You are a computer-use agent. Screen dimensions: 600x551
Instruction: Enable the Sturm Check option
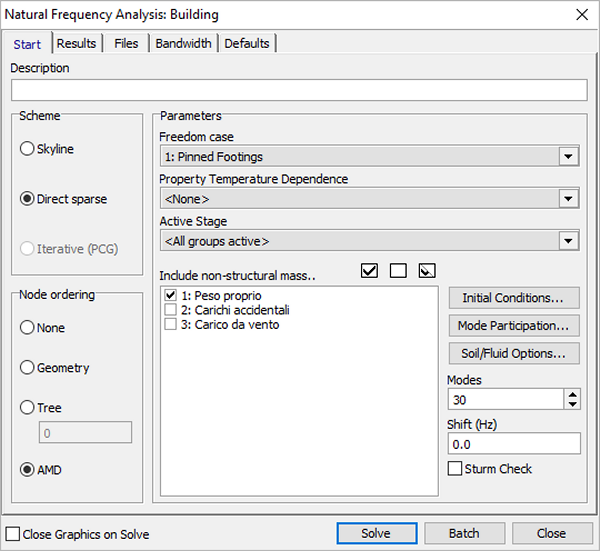pos(455,469)
